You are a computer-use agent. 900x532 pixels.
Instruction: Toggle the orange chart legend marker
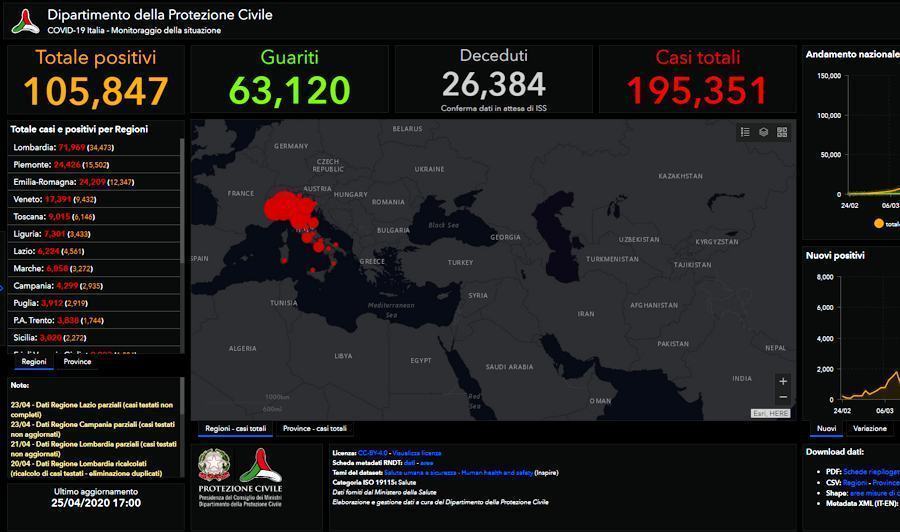click(x=879, y=224)
